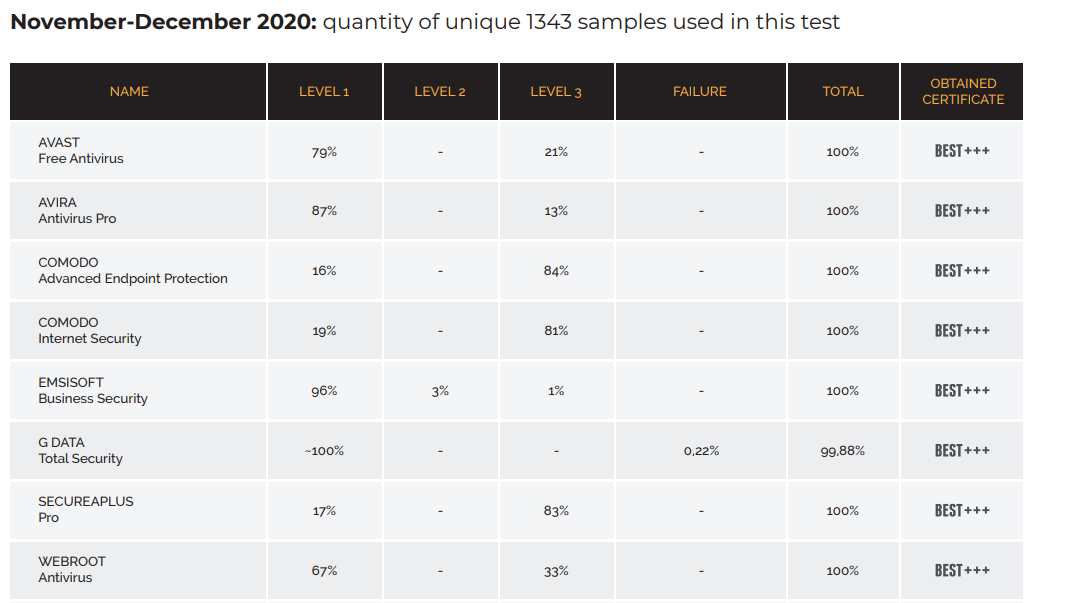Click G DATA's BEST+++ certificate badge

(962, 451)
